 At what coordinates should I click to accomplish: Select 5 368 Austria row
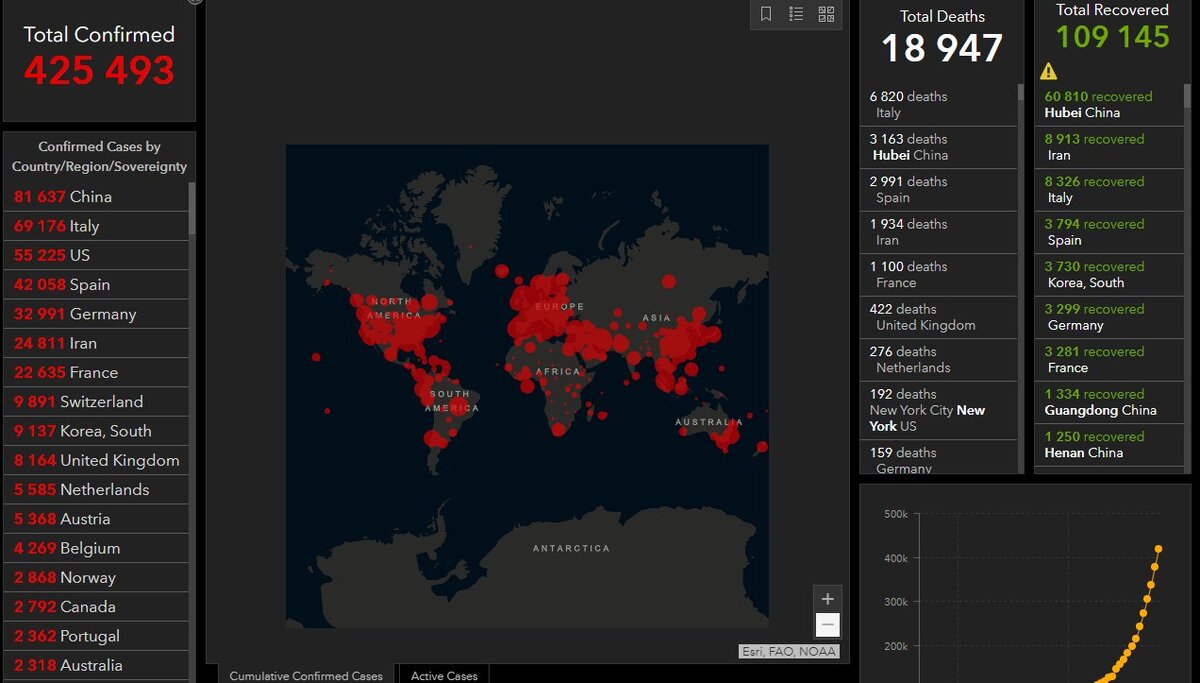pos(96,519)
